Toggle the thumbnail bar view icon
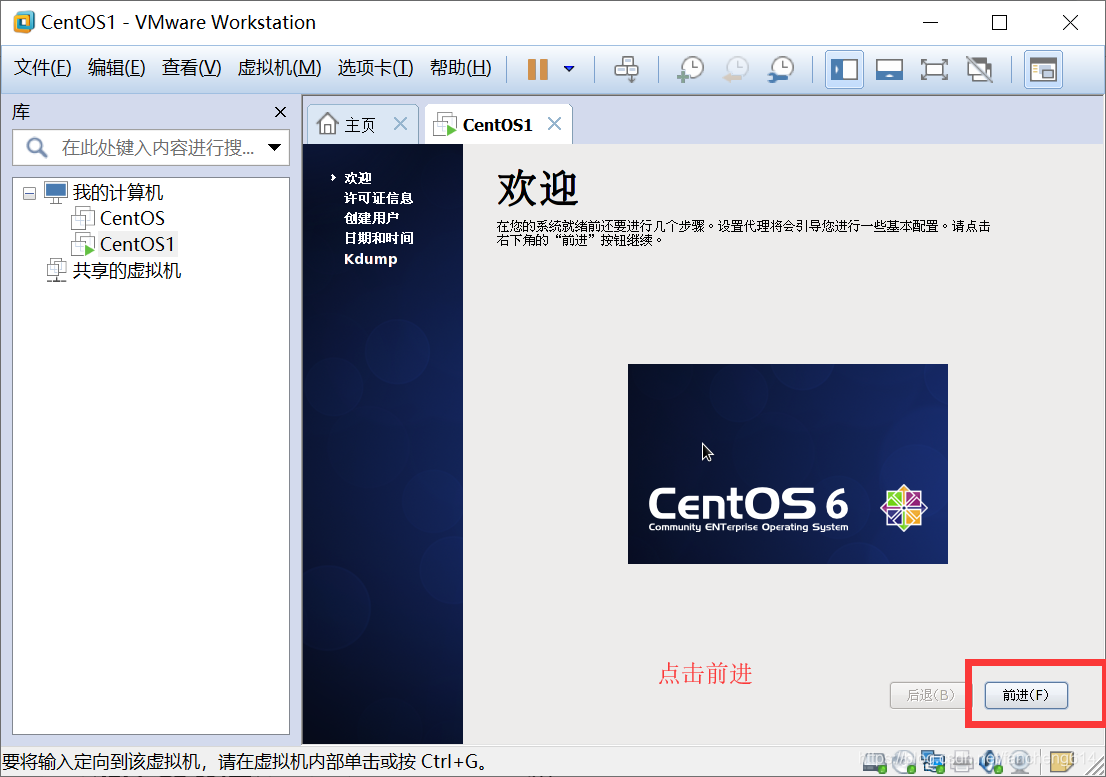Image resolution: width=1106 pixels, height=777 pixels. pos(889,69)
